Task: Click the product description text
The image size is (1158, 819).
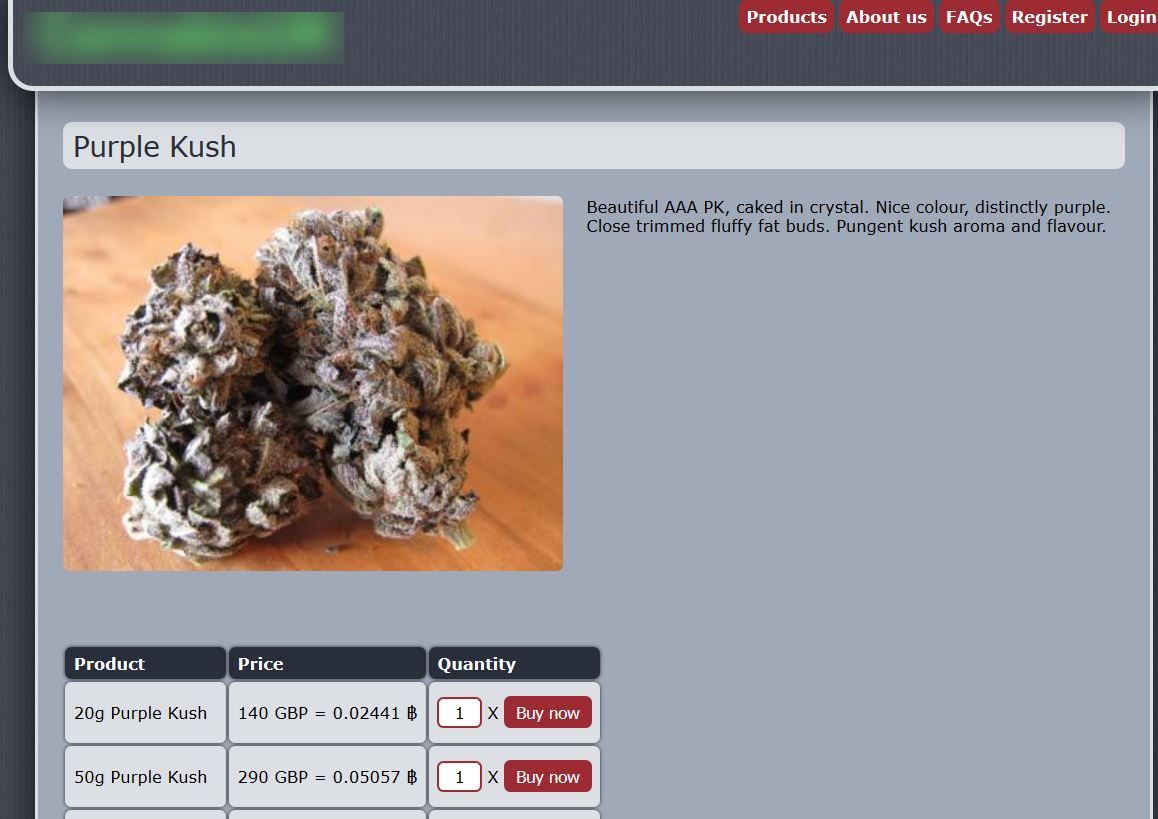Action: [x=848, y=217]
